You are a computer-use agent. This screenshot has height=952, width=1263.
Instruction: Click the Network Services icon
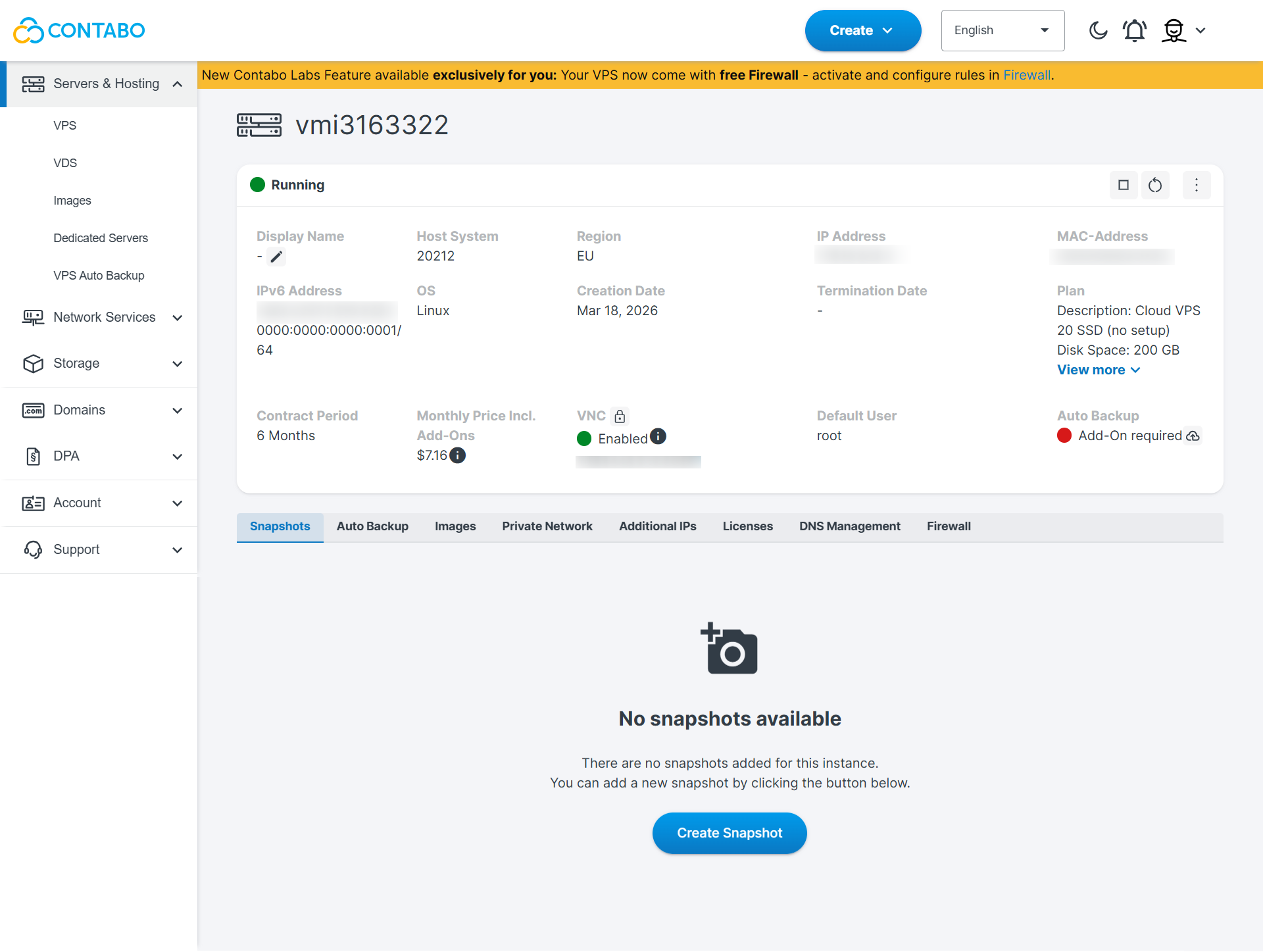33,318
